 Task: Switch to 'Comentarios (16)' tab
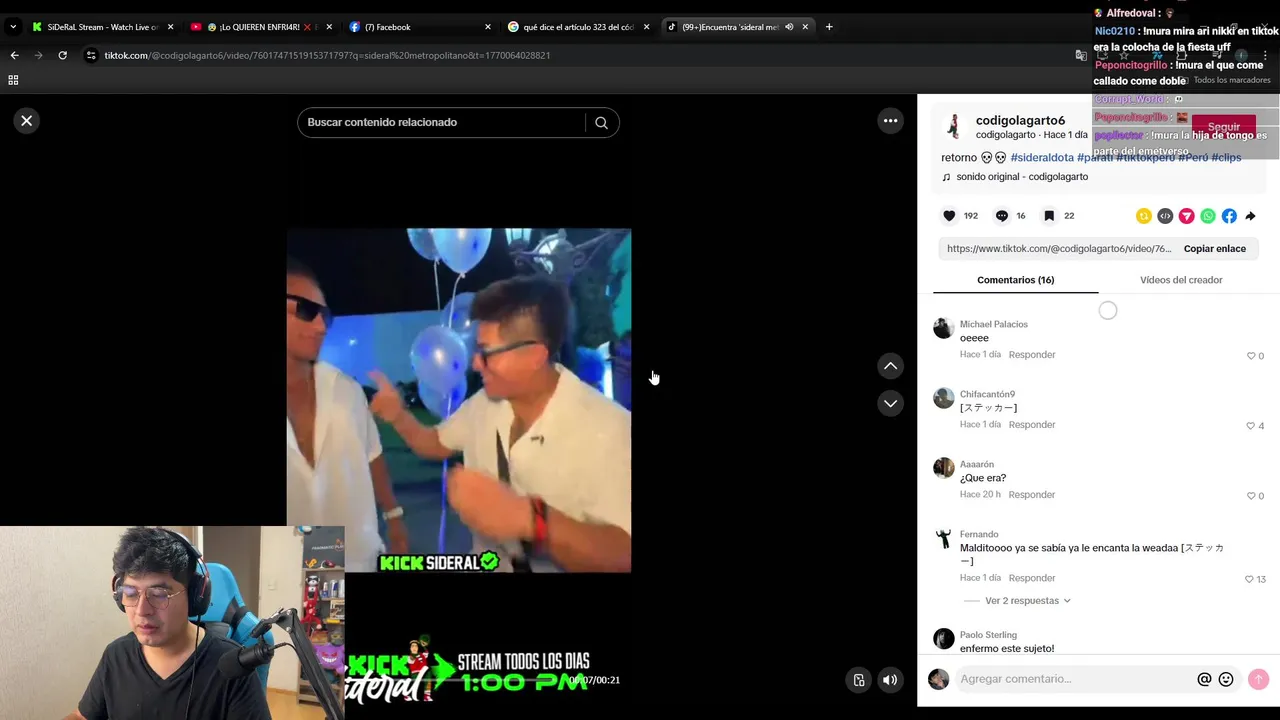pyautogui.click(x=1015, y=280)
